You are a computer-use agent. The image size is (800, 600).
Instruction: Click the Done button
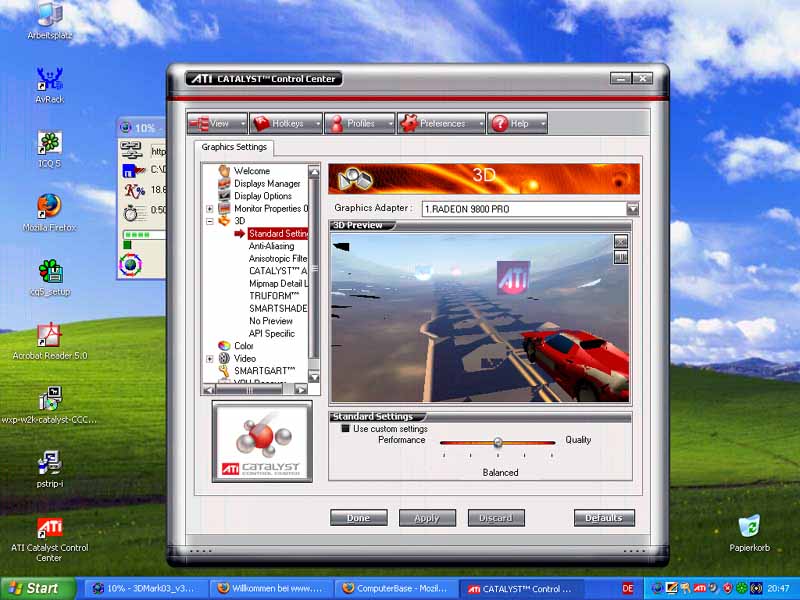(x=359, y=518)
